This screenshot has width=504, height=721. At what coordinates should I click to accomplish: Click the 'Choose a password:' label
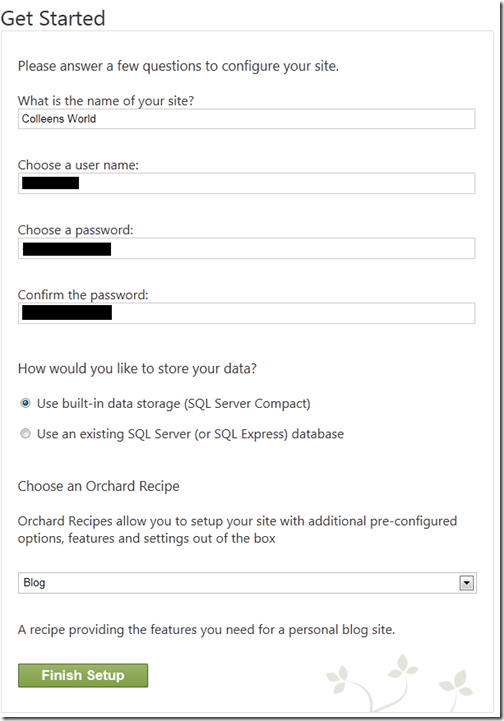[75, 230]
